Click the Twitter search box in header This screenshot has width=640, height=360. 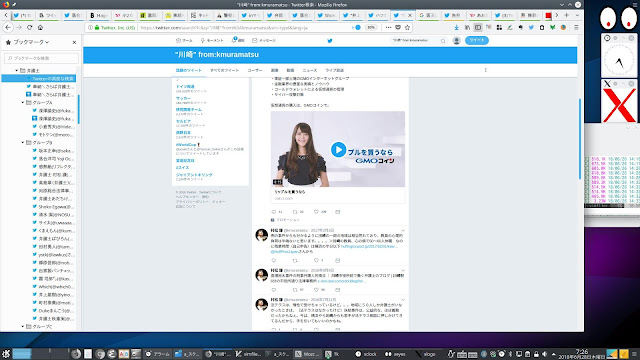[x=418, y=40]
